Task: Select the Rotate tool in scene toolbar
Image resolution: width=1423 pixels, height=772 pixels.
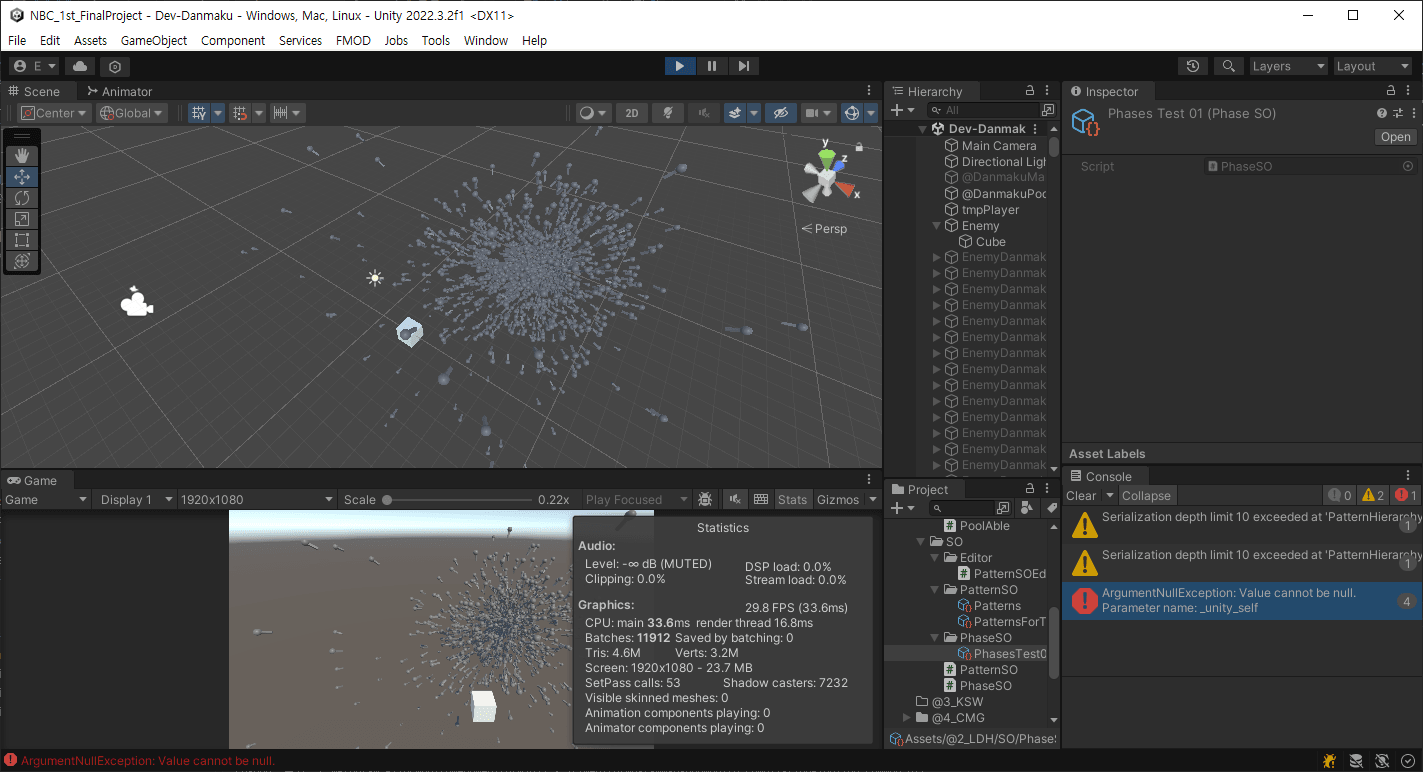Action: pos(22,198)
